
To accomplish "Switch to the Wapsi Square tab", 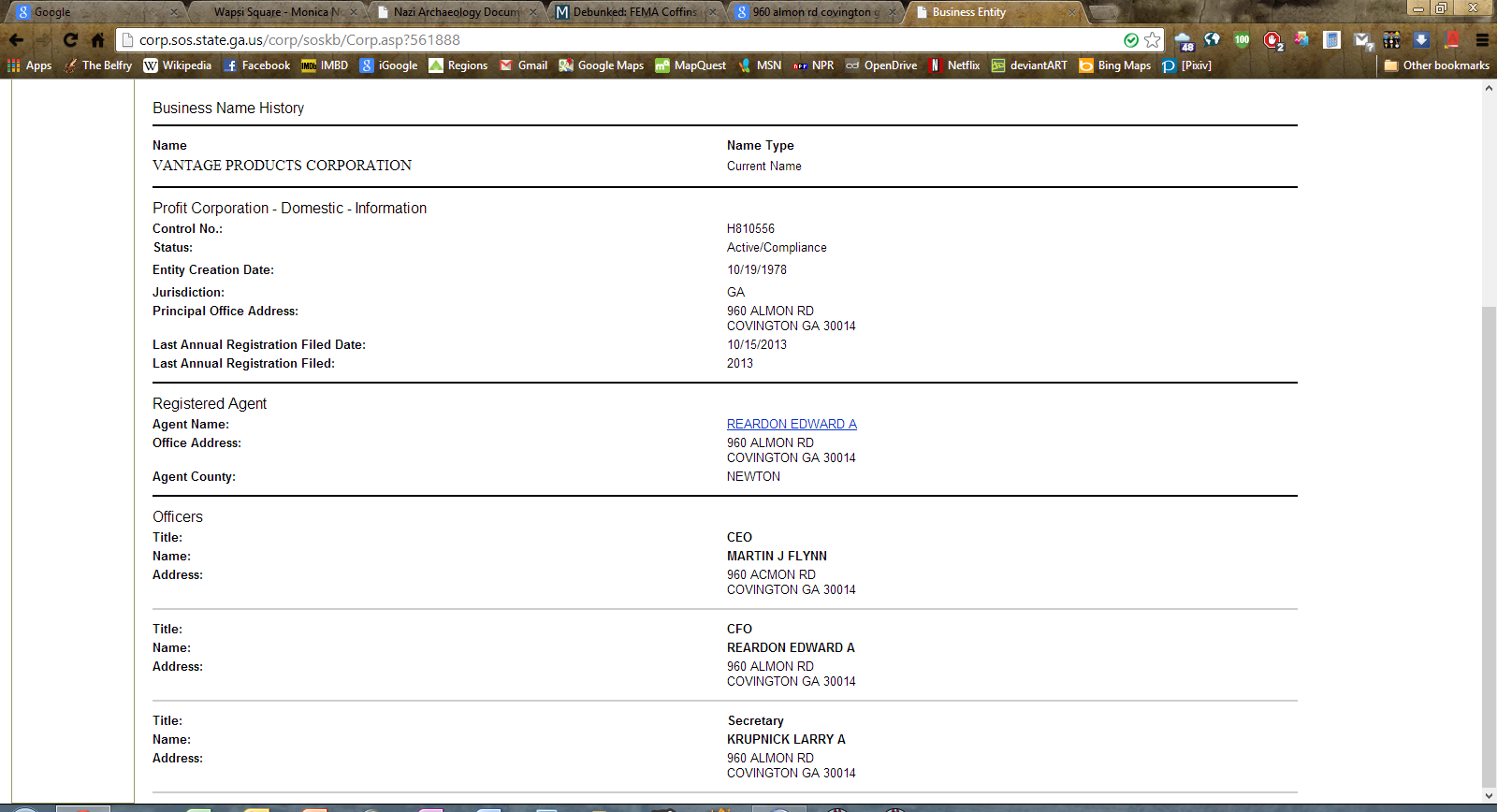I will coord(271,12).
